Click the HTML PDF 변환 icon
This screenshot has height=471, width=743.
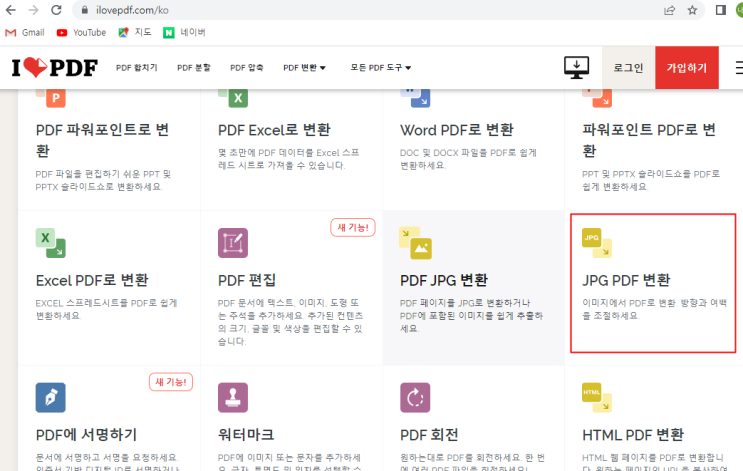(597, 397)
